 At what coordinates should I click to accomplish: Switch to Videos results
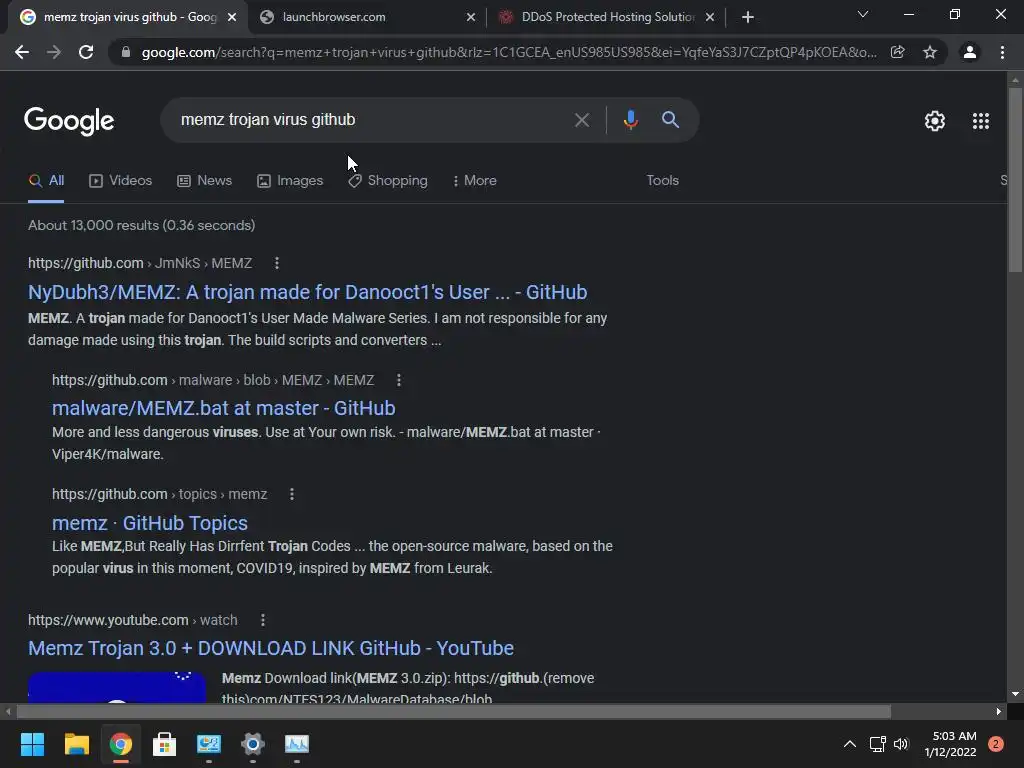click(x=121, y=181)
